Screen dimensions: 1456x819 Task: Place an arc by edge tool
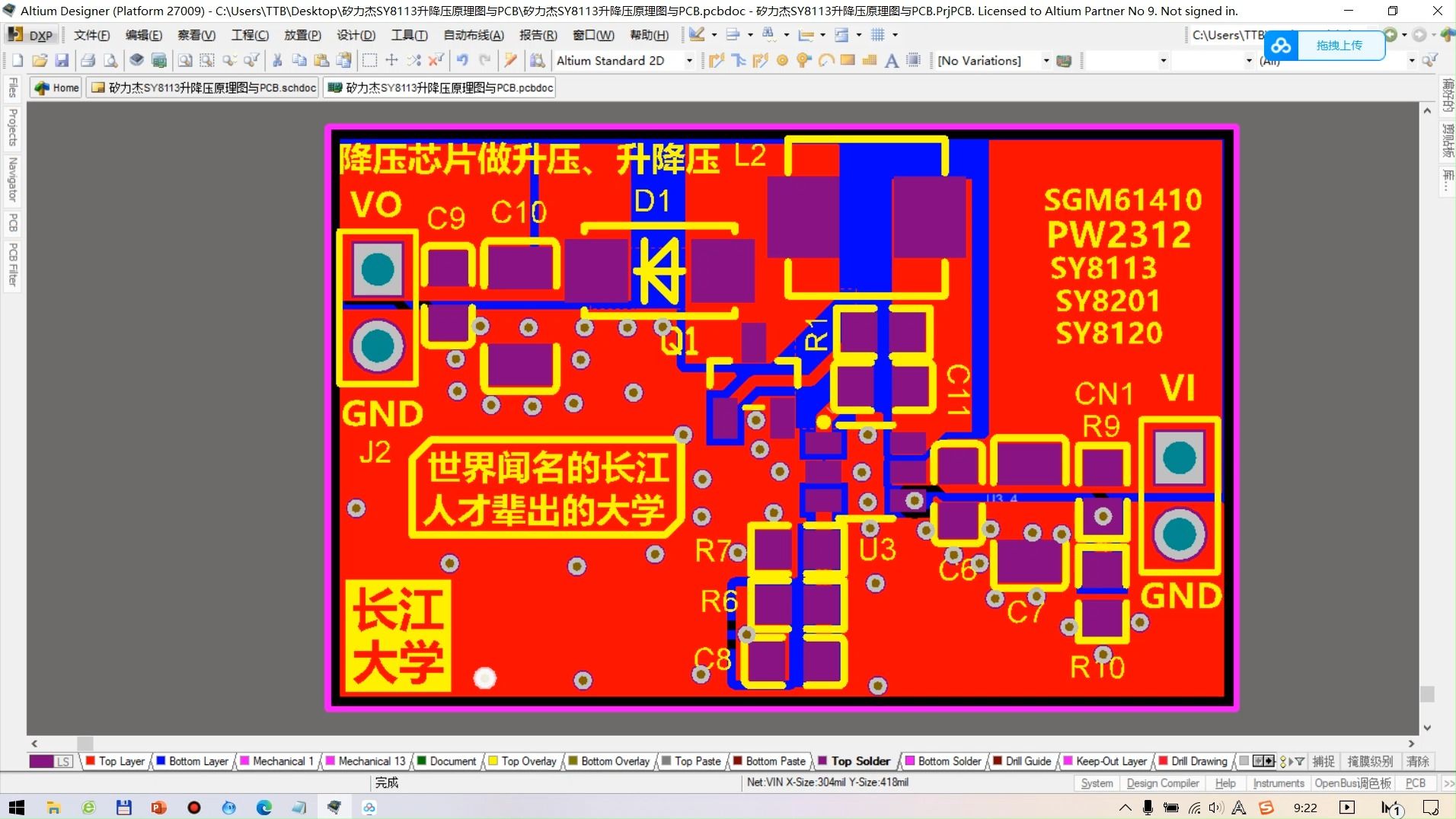pyautogui.click(x=825, y=61)
